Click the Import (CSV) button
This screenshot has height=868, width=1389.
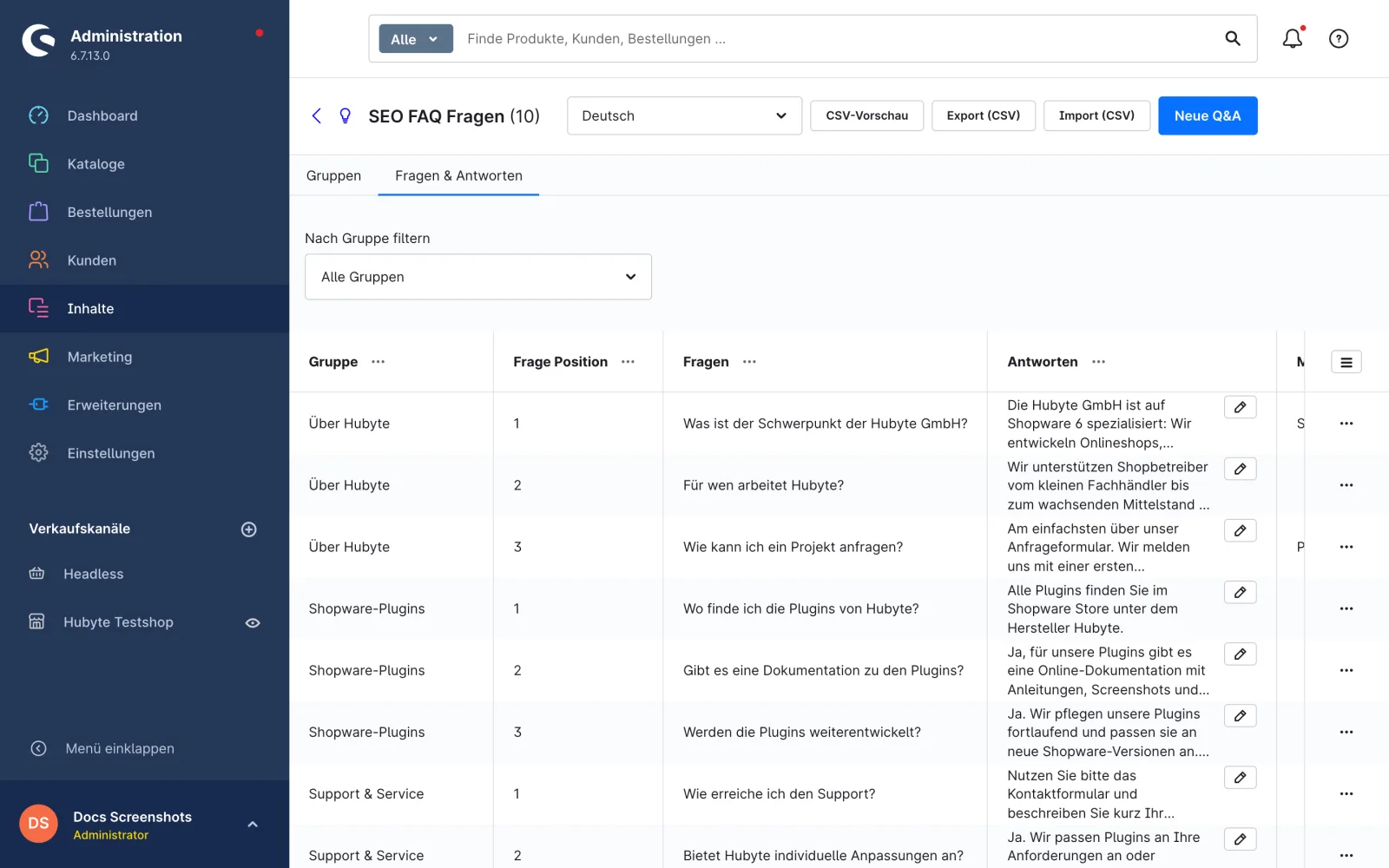1096,115
